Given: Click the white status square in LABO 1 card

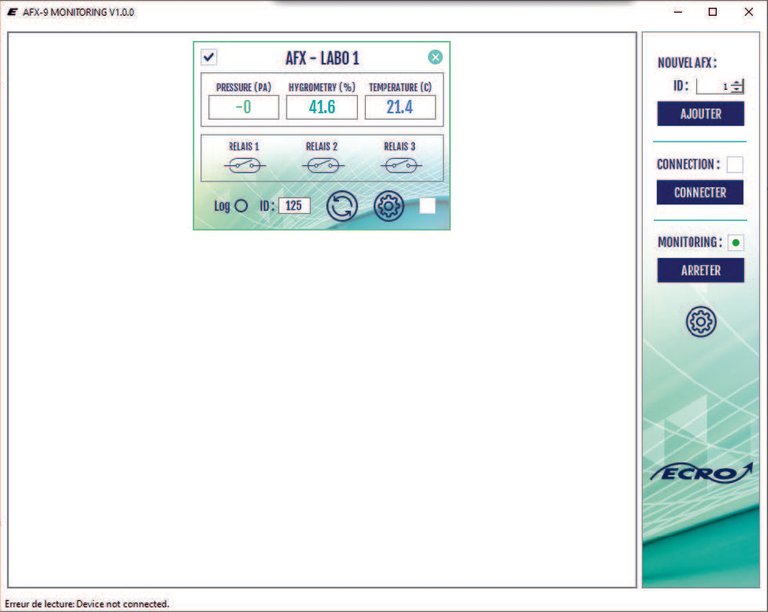Looking at the screenshot, I should 427,206.
